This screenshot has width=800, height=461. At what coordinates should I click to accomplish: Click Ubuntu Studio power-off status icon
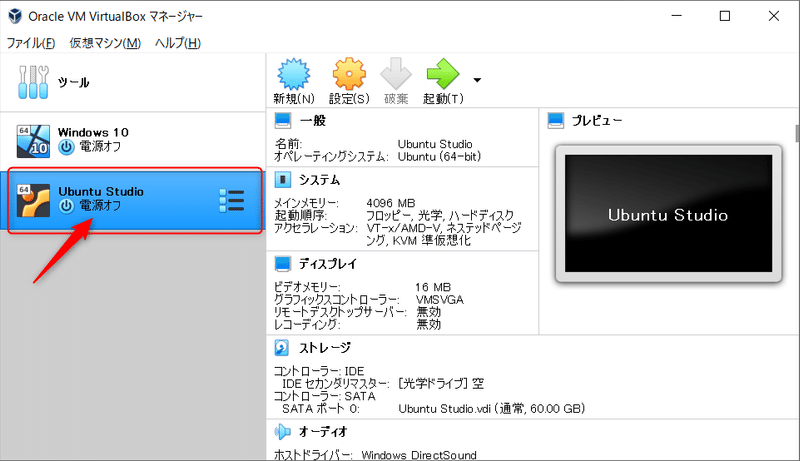point(66,206)
